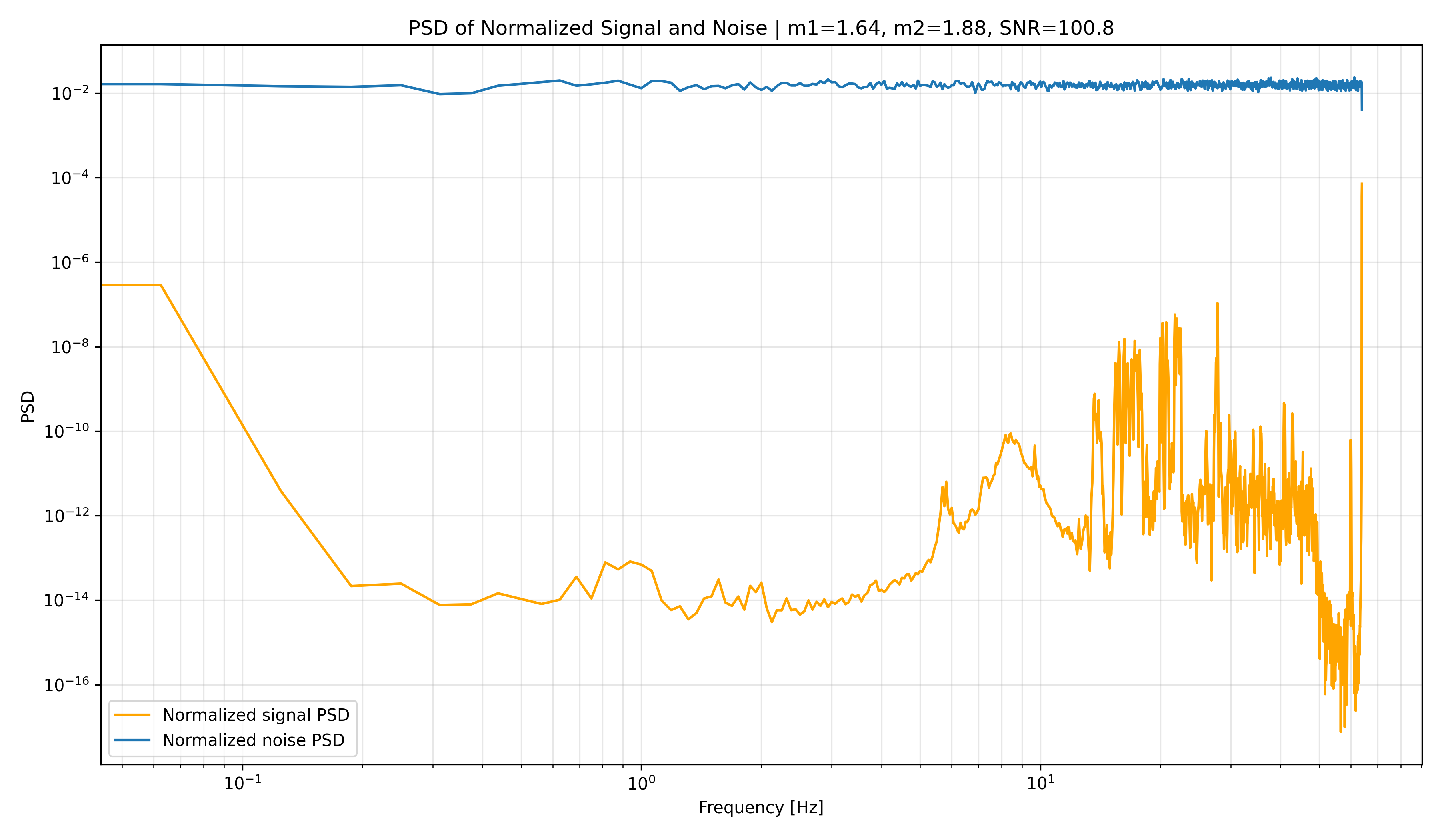Click the 10^-14 y-axis tick label
The height and width of the screenshot is (840, 1440).
pyautogui.click(x=64, y=600)
